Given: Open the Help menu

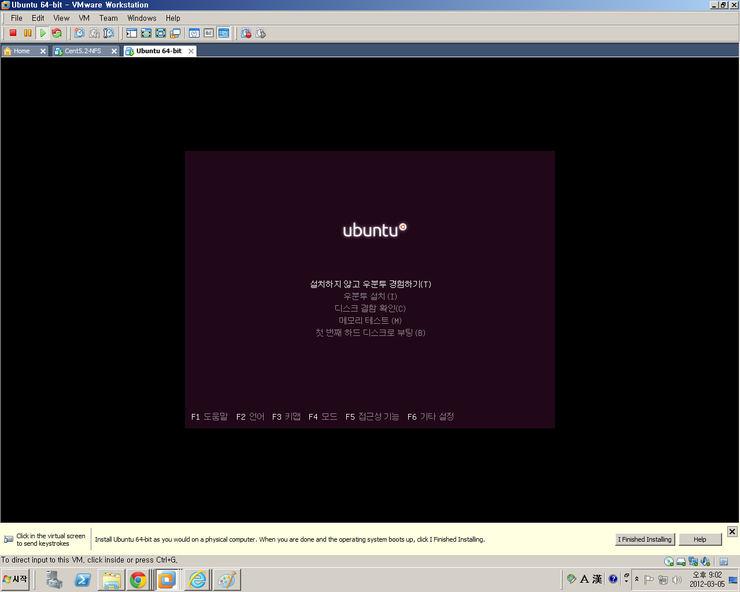Looking at the screenshot, I should tap(173, 18).
